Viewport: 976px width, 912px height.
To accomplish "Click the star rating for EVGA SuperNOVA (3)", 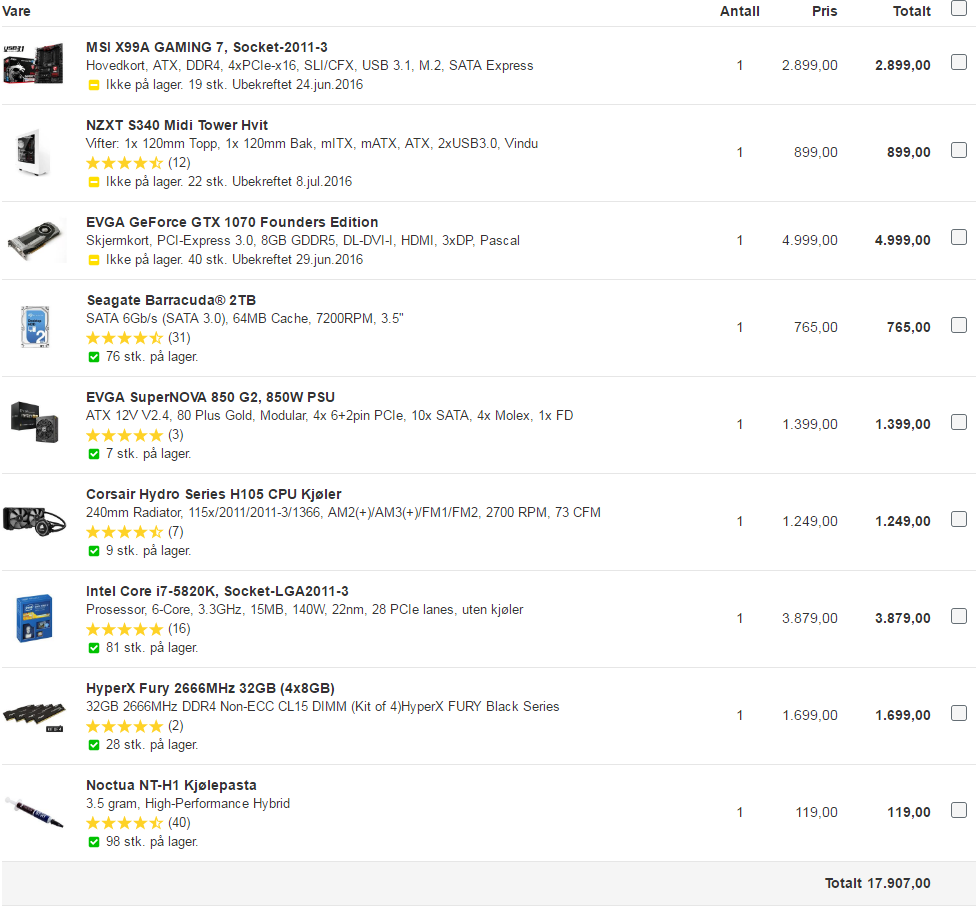I will click(124, 435).
